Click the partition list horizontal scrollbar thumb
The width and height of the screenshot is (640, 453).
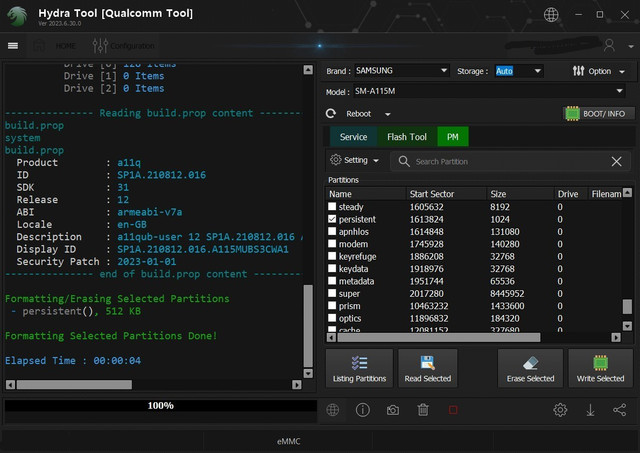pyautogui.click(x=439, y=337)
